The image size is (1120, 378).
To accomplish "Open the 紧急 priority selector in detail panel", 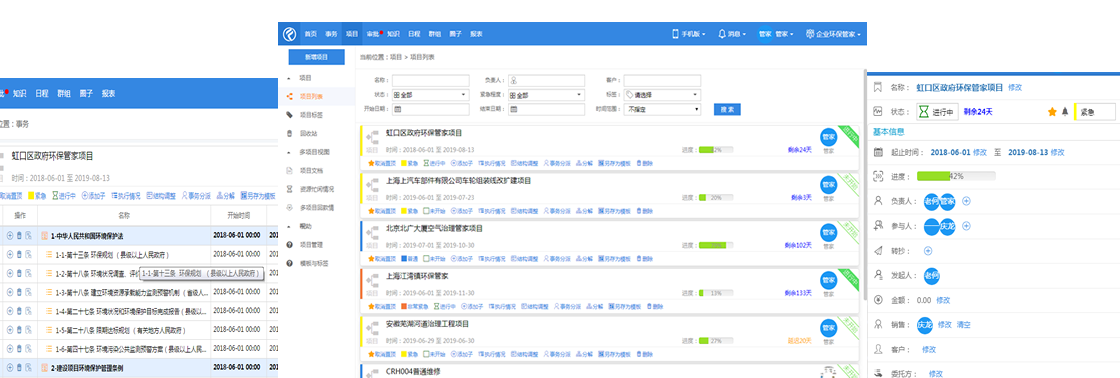I will coord(1095,111).
